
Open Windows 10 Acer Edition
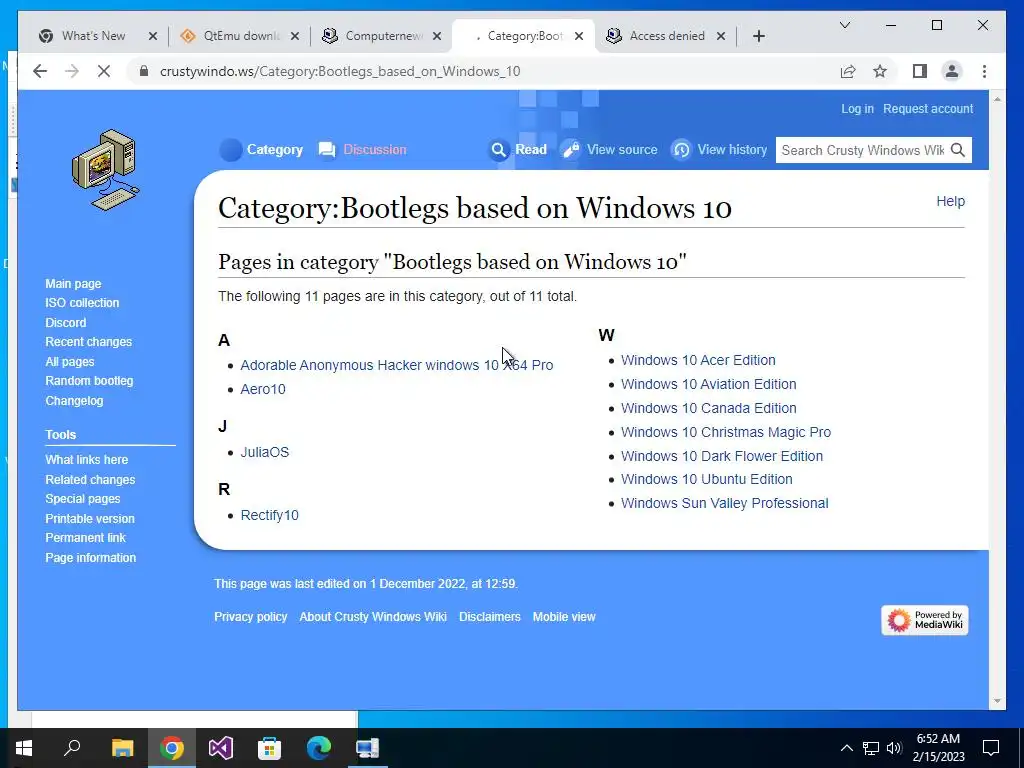(698, 360)
